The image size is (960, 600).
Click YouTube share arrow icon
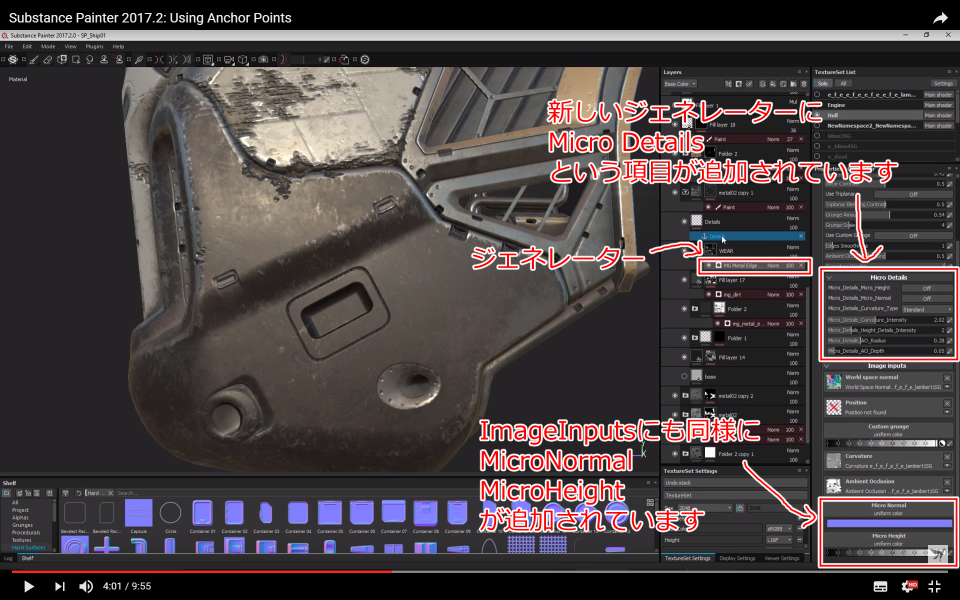click(x=940, y=18)
